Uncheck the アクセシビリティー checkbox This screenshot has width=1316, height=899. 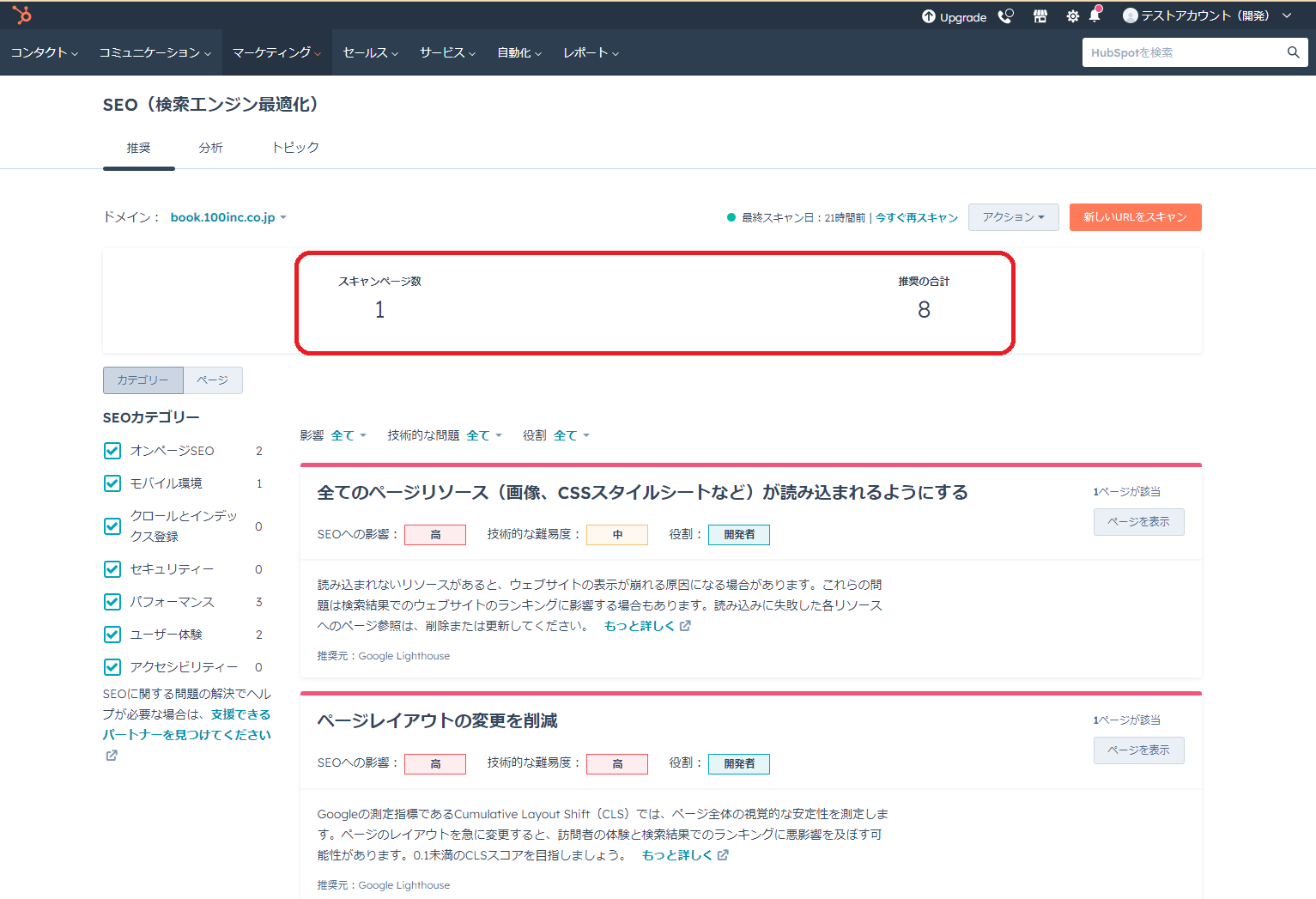tap(112, 667)
